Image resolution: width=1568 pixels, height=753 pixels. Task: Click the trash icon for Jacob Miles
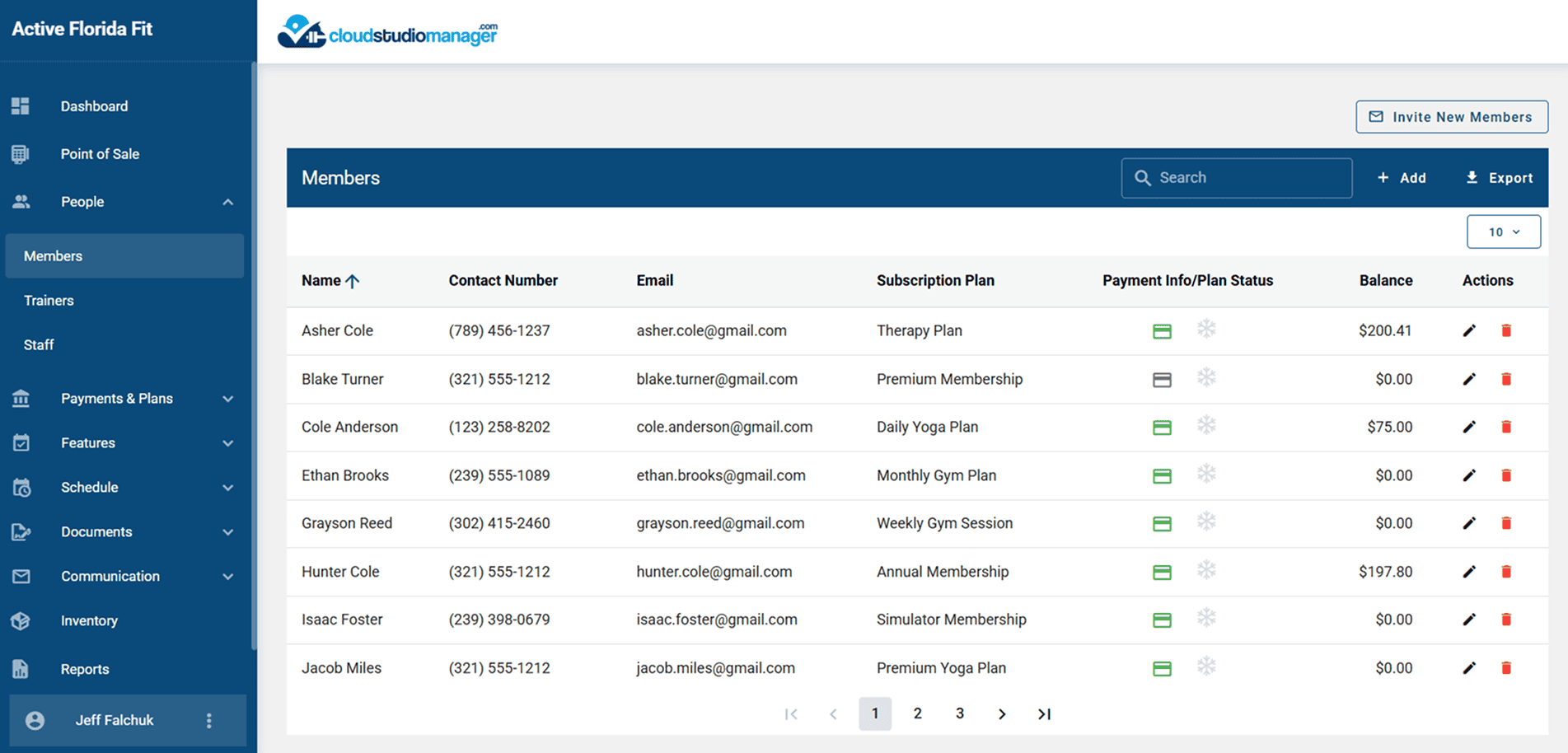click(1506, 668)
